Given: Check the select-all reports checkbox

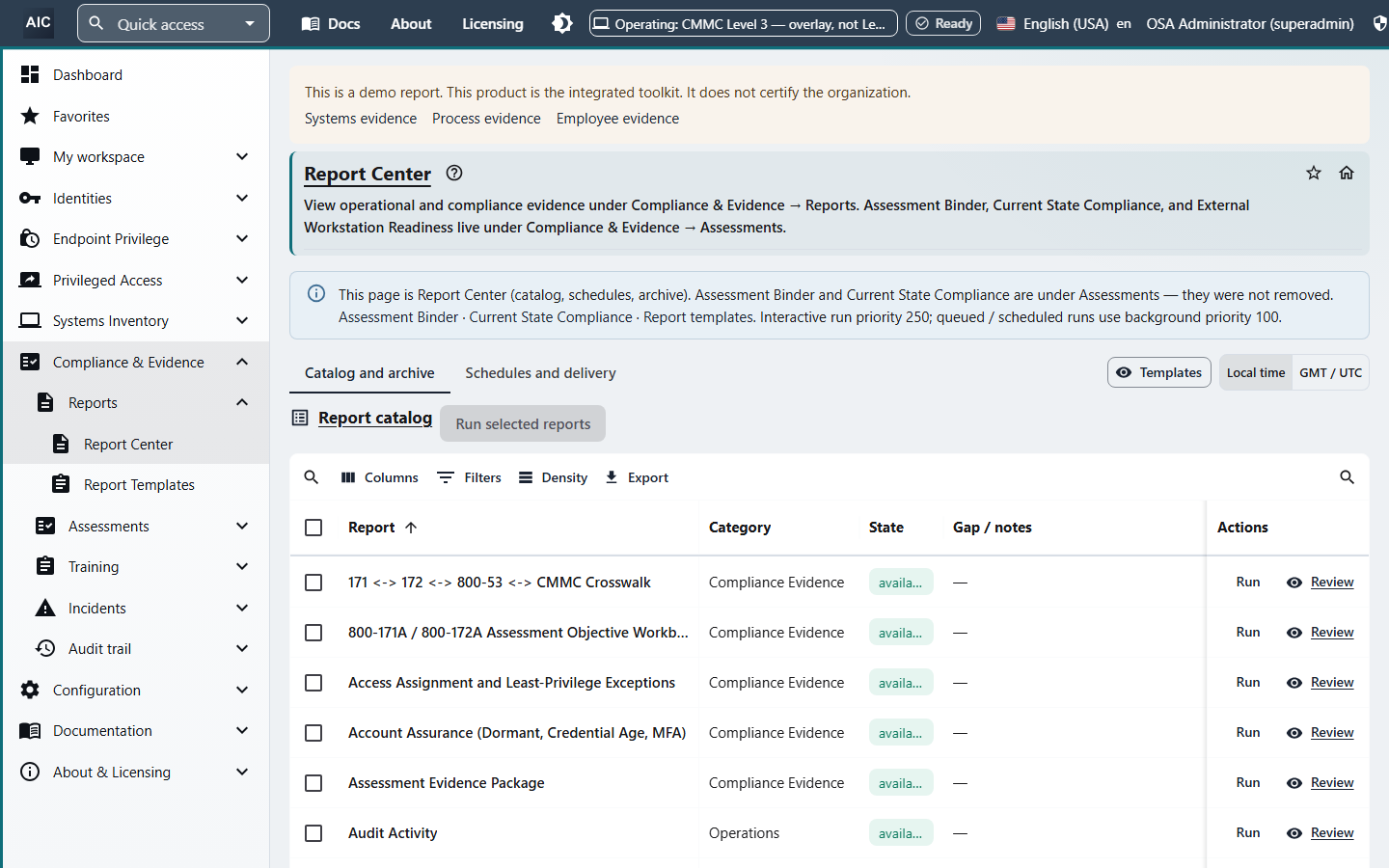Looking at the screenshot, I should click(313, 528).
